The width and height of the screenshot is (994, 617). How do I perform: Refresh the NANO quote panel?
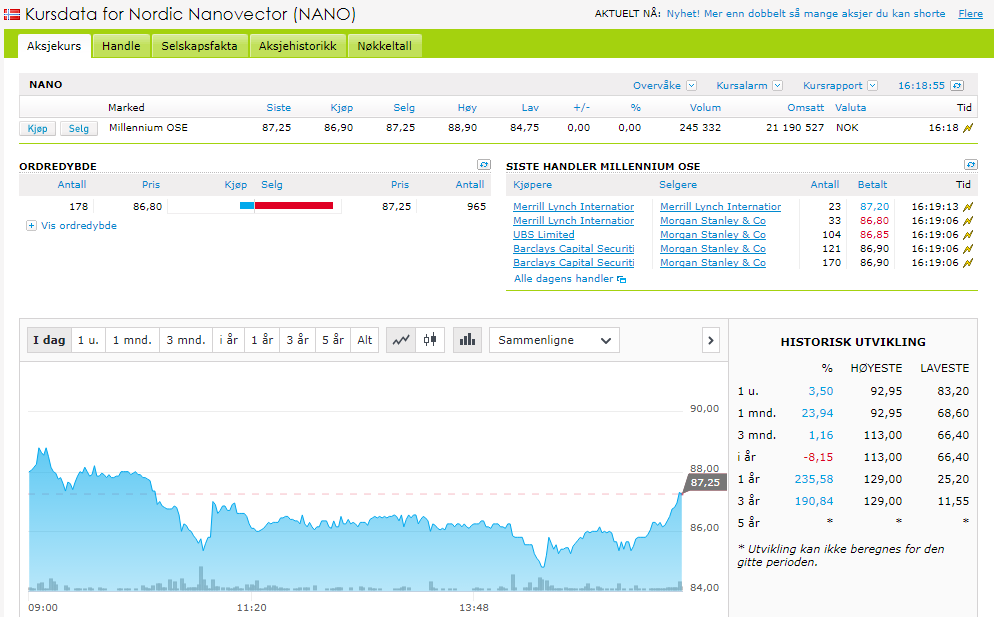click(x=957, y=86)
